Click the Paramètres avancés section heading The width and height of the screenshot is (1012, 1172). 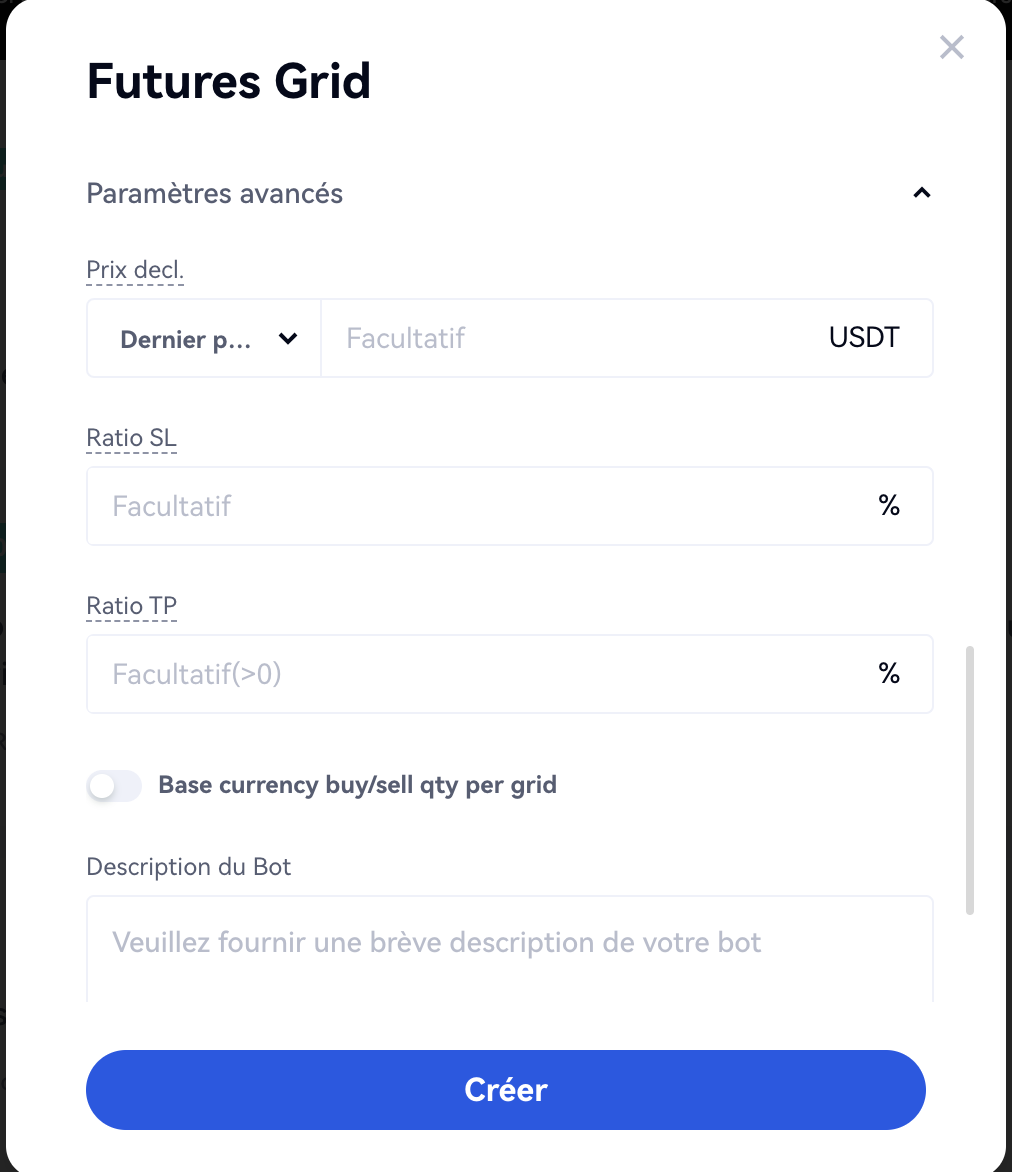215,193
